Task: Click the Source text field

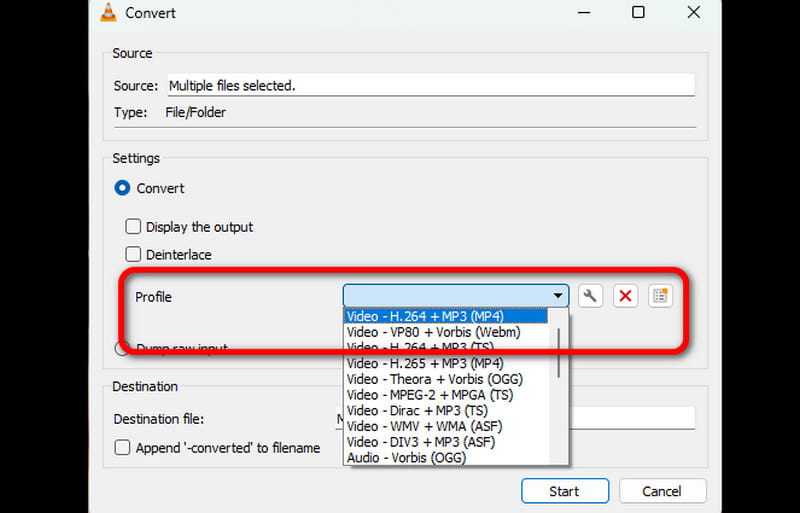Action: 429,86
